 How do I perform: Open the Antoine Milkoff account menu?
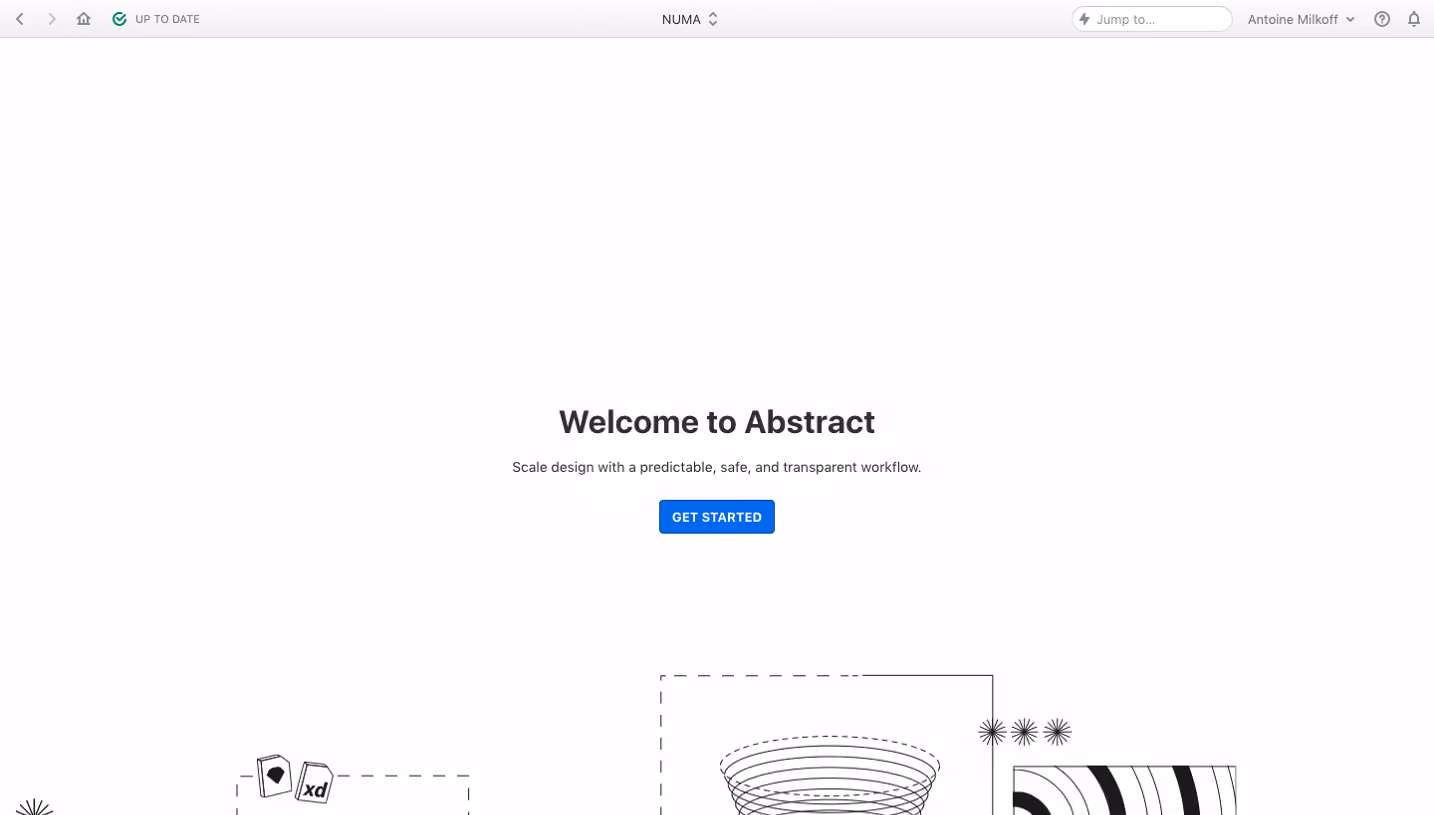[1301, 19]
